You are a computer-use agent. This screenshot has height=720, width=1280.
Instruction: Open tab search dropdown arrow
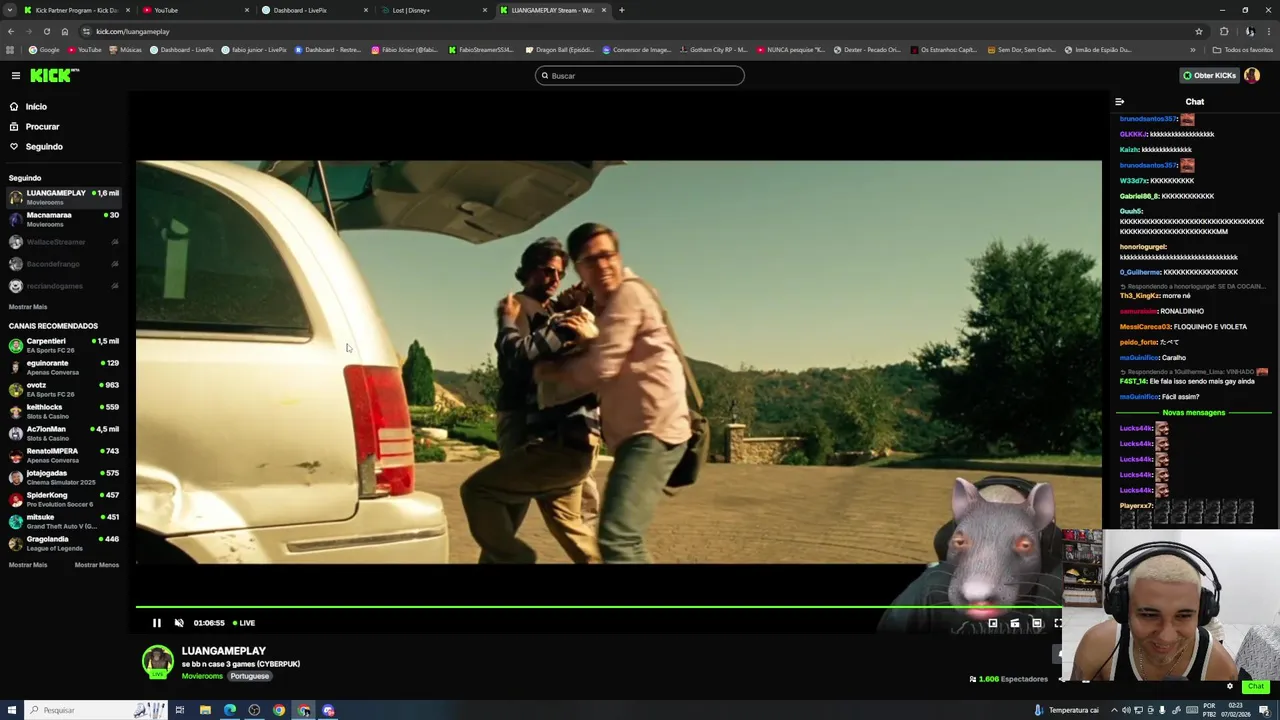(9, 10)
